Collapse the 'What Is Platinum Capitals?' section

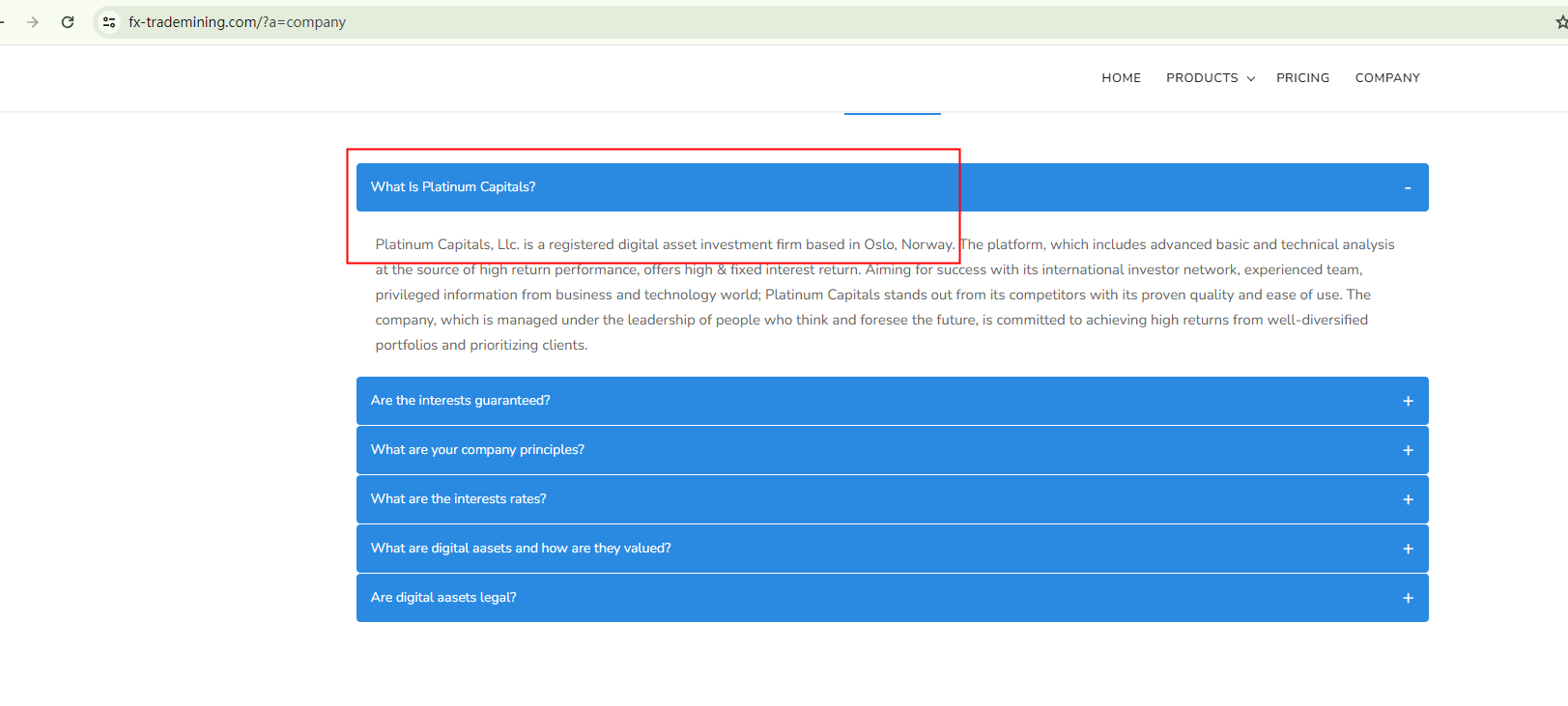[892, 187]
